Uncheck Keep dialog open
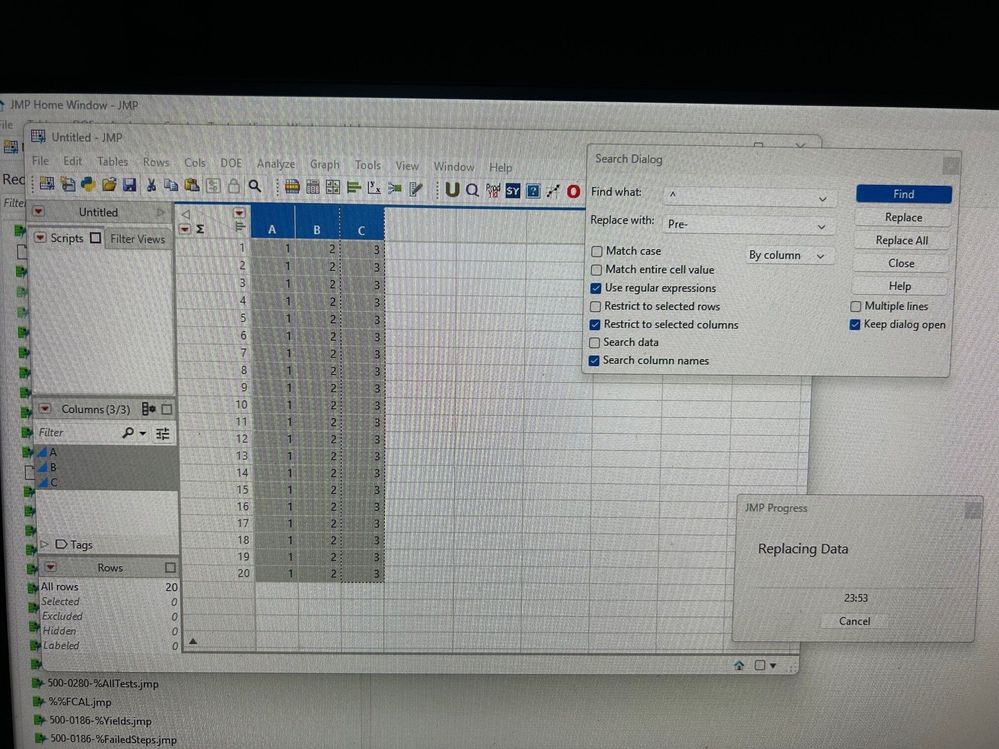 point(855,325)
